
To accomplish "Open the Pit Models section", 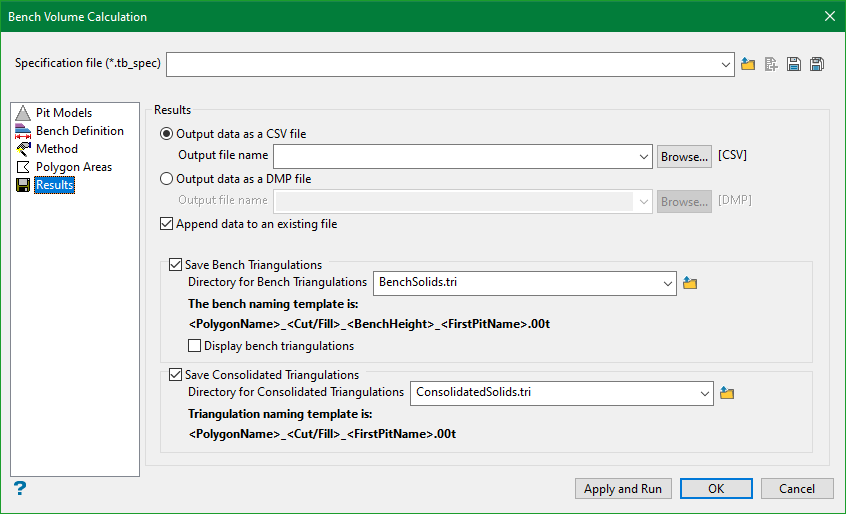I will (x=64, y=113).
